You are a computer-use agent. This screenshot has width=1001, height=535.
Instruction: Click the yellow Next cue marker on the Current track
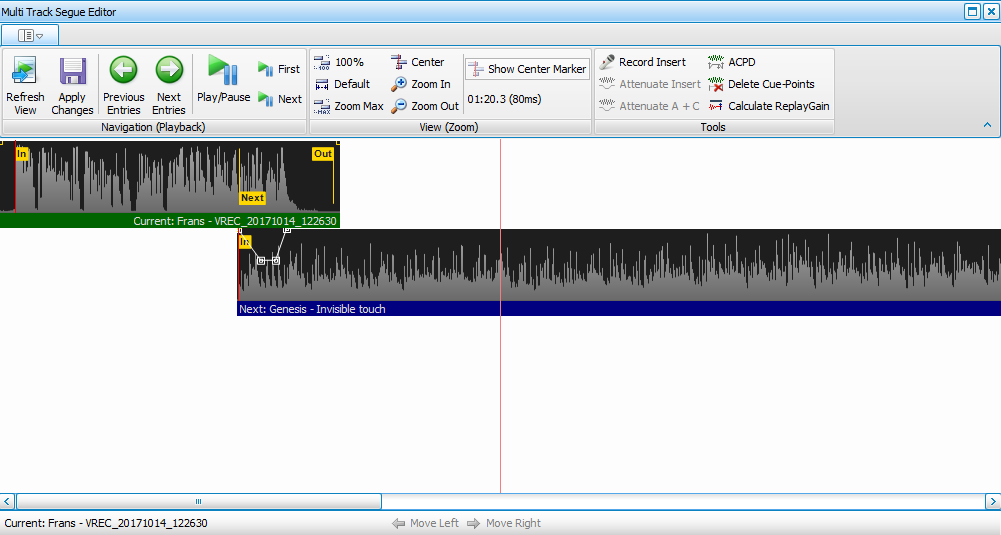(x=252, y=198)
